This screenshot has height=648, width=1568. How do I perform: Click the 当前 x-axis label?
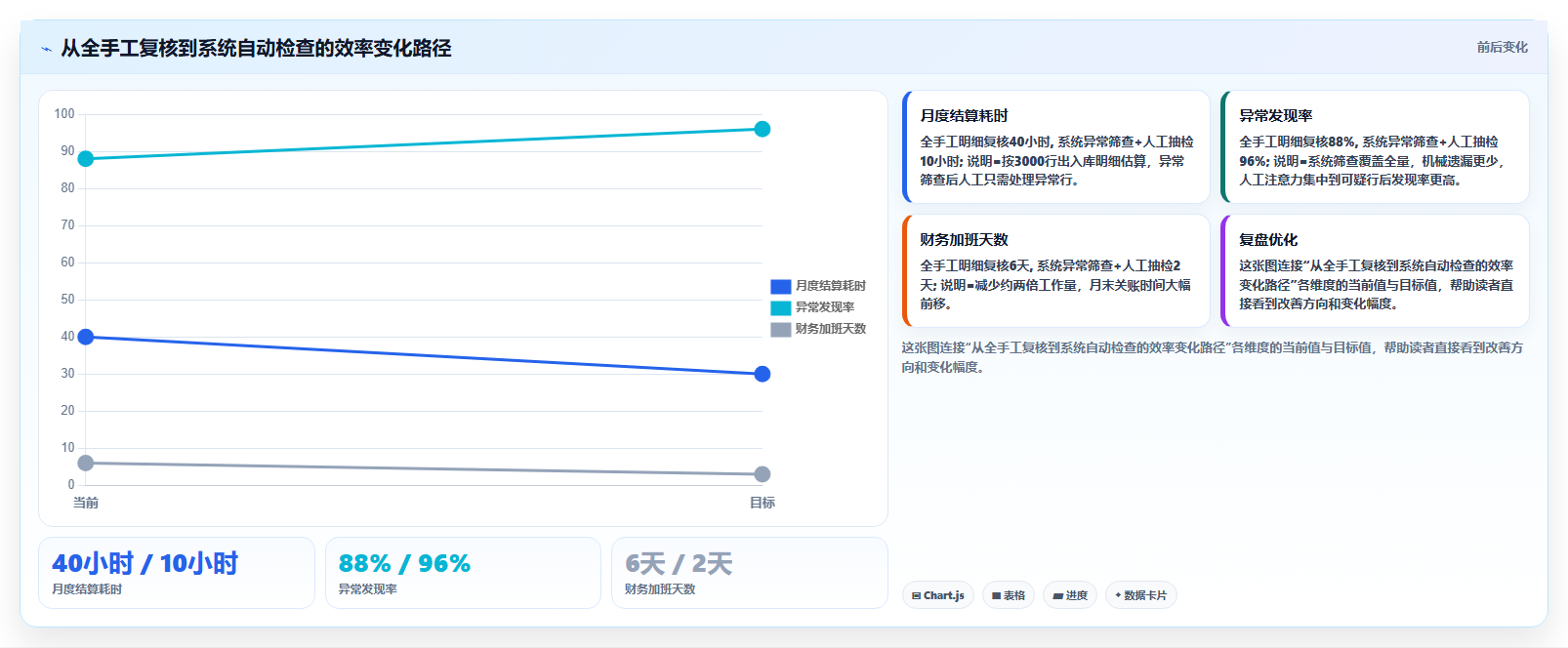click(x=86, y=503)
